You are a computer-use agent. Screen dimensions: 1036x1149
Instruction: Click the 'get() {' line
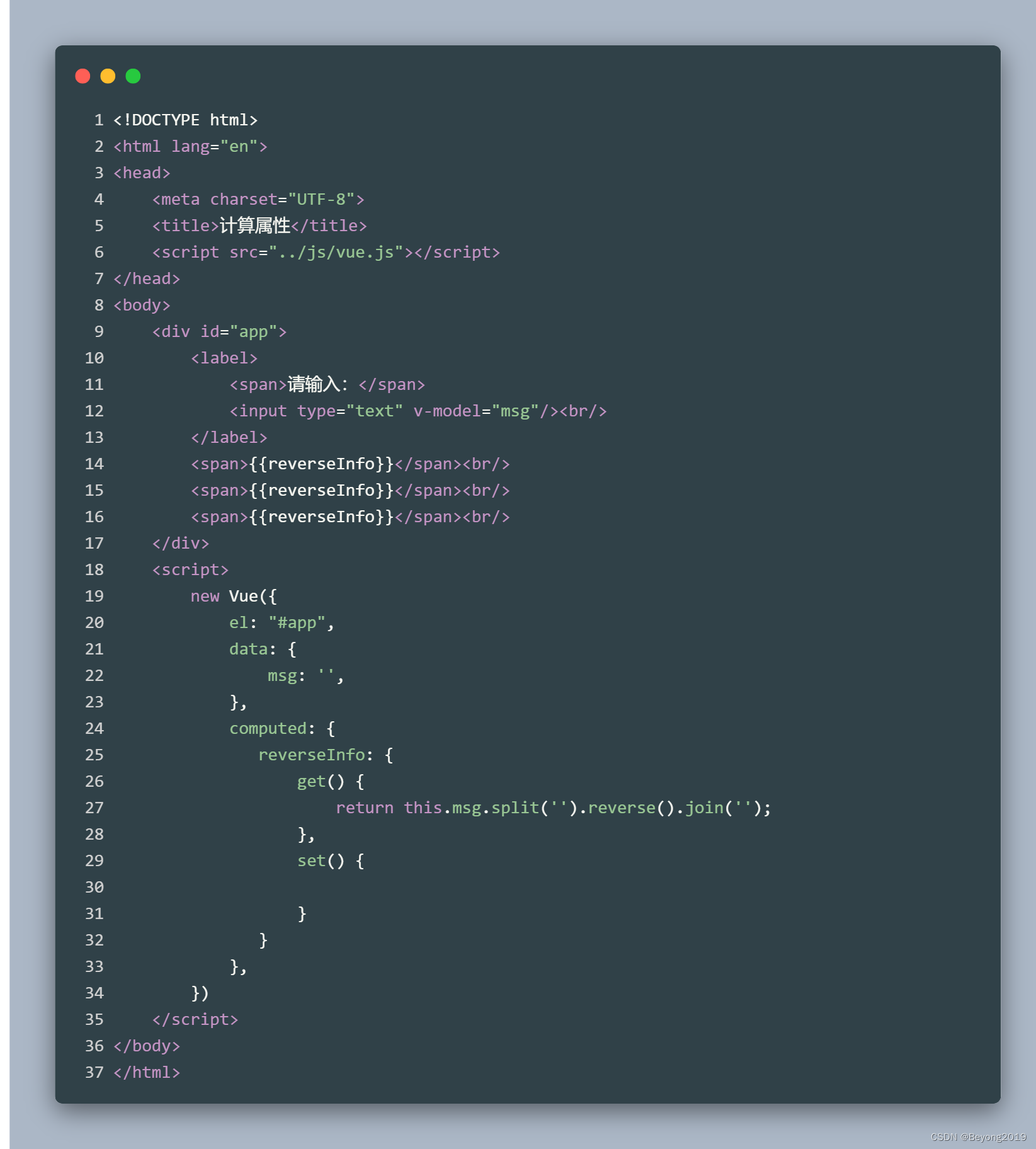pyautogui.click(x=331, y=782)
